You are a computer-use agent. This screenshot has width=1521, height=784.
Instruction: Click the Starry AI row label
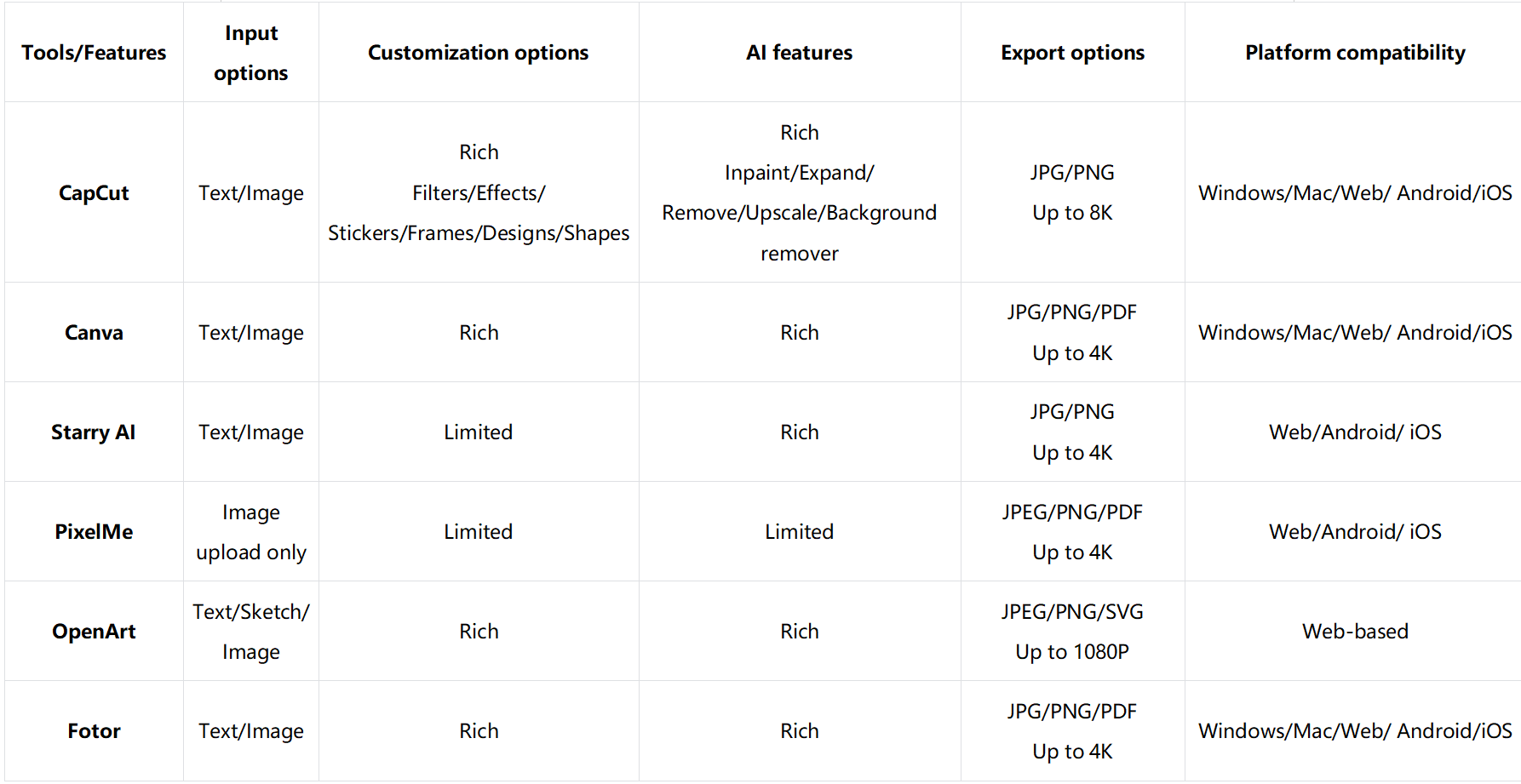coord(94,432)
